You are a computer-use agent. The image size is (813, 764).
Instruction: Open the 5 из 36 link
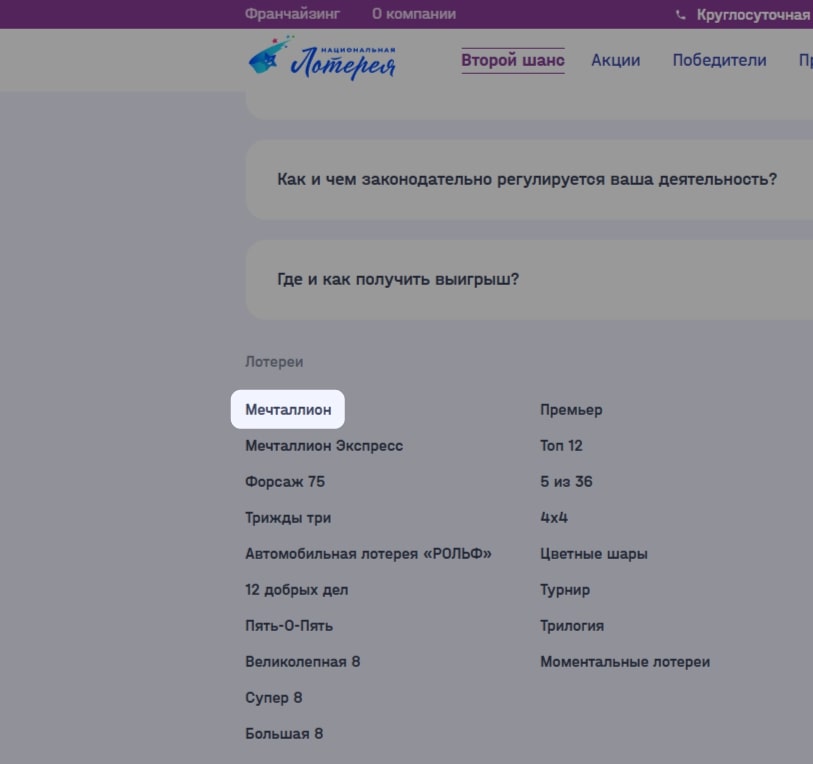[566, 482]
